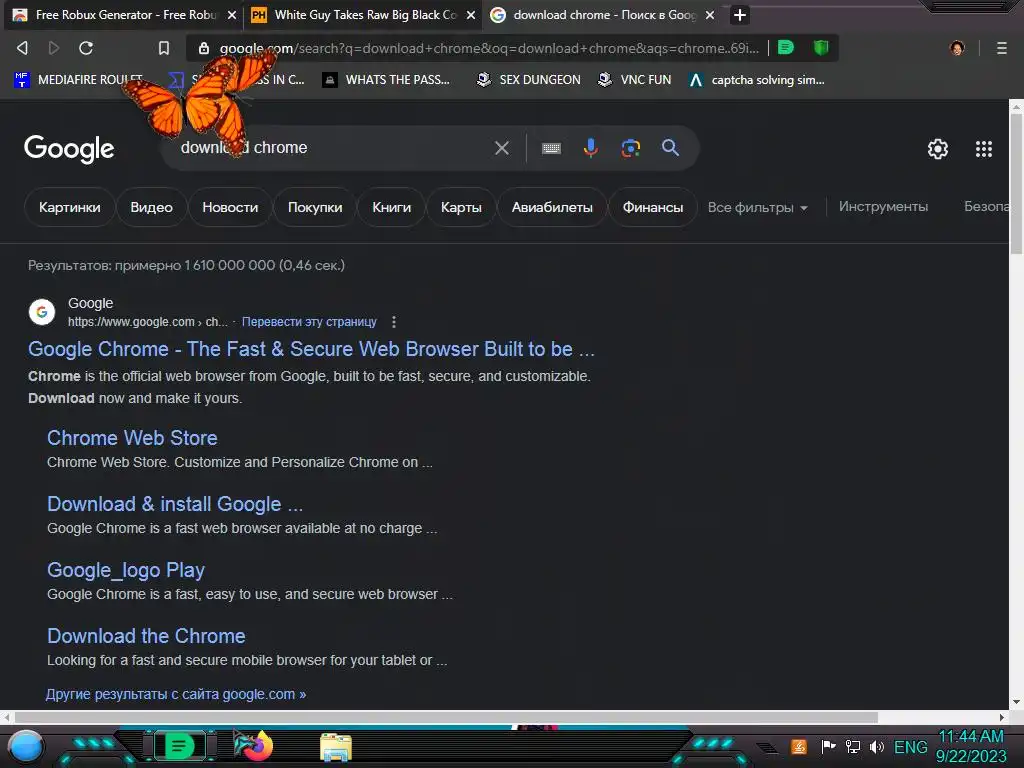Open File Explorer from the taskbar
Viewport: 1024px width, 768px height.
pyautogui.click(x=336, y=747)
